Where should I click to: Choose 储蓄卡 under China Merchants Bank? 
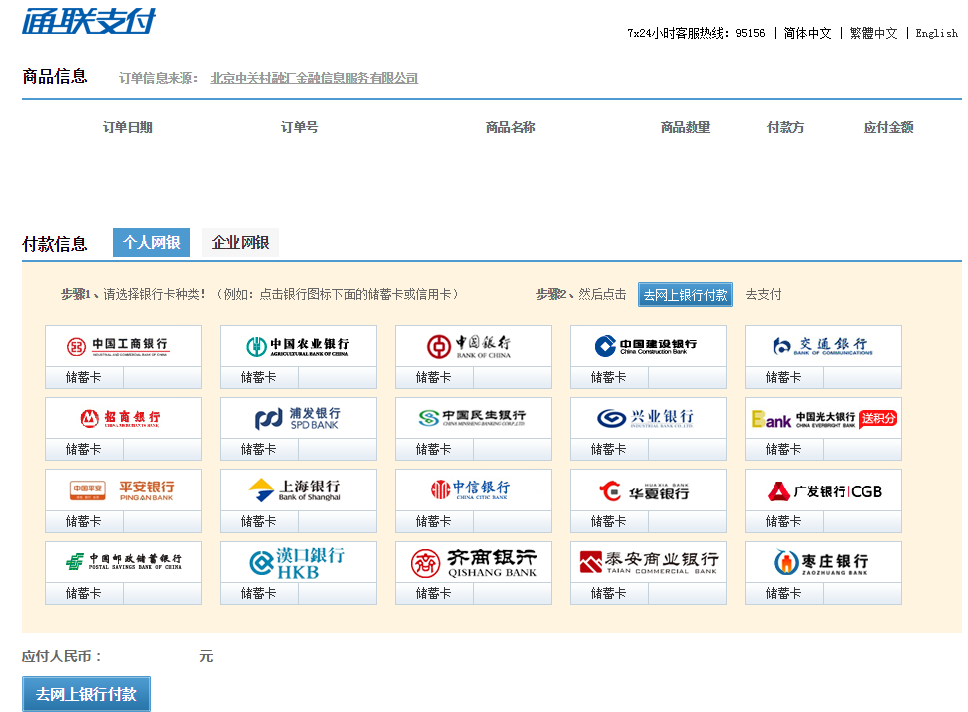84,449
